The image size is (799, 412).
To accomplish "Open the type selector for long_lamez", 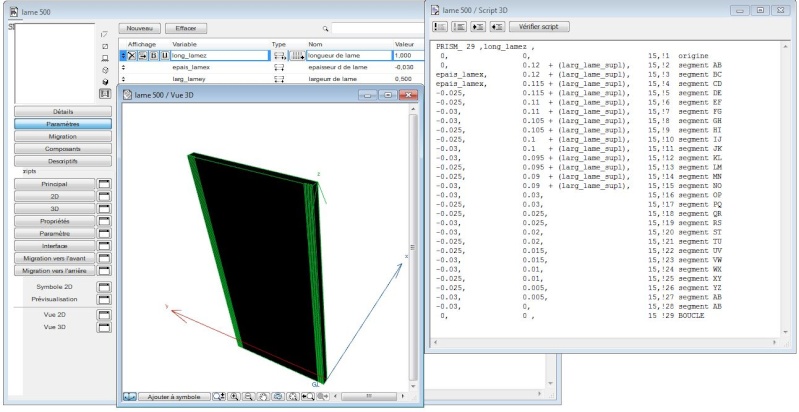I will [279, 56].
